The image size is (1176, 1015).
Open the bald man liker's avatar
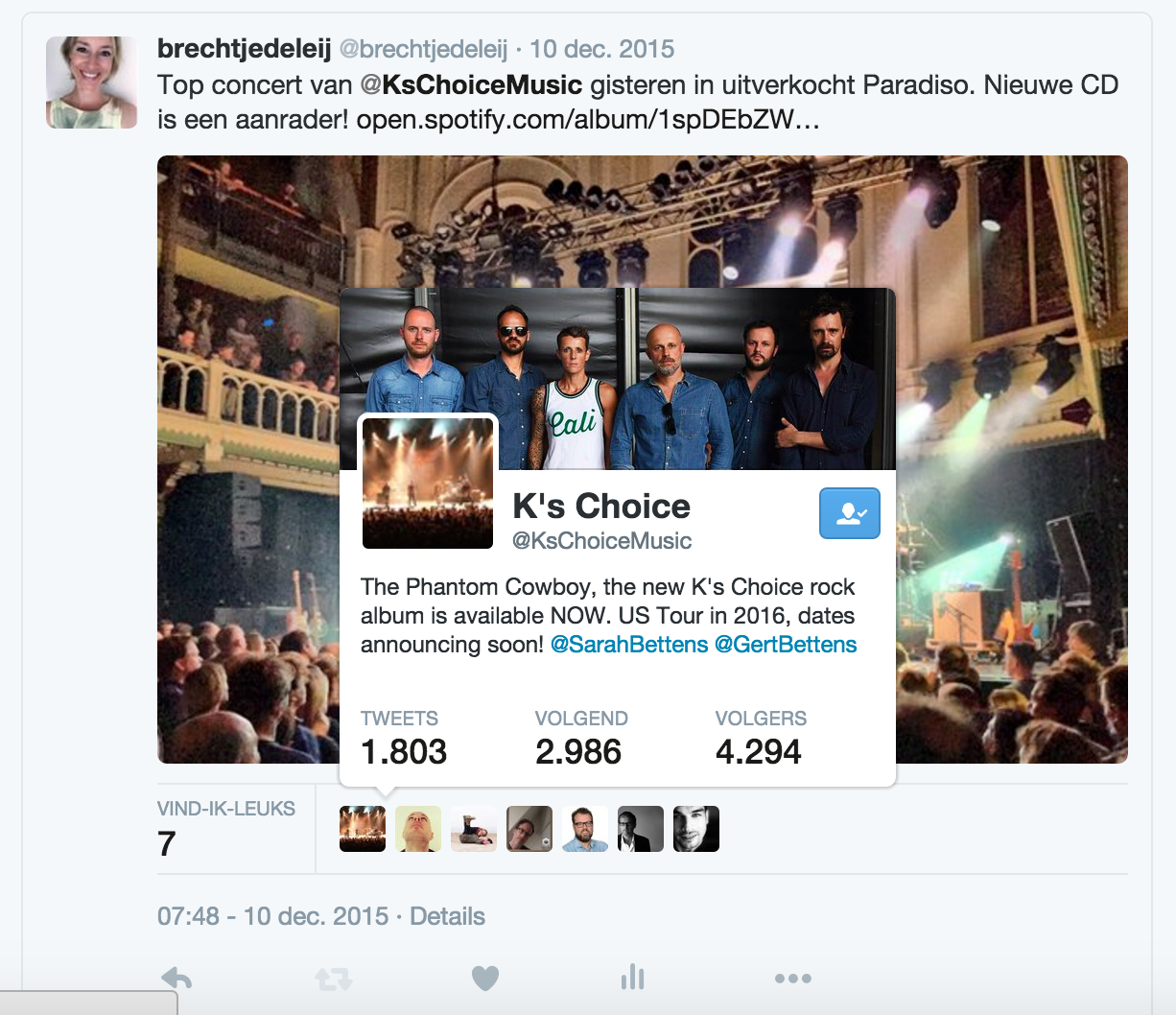point(418,829)
